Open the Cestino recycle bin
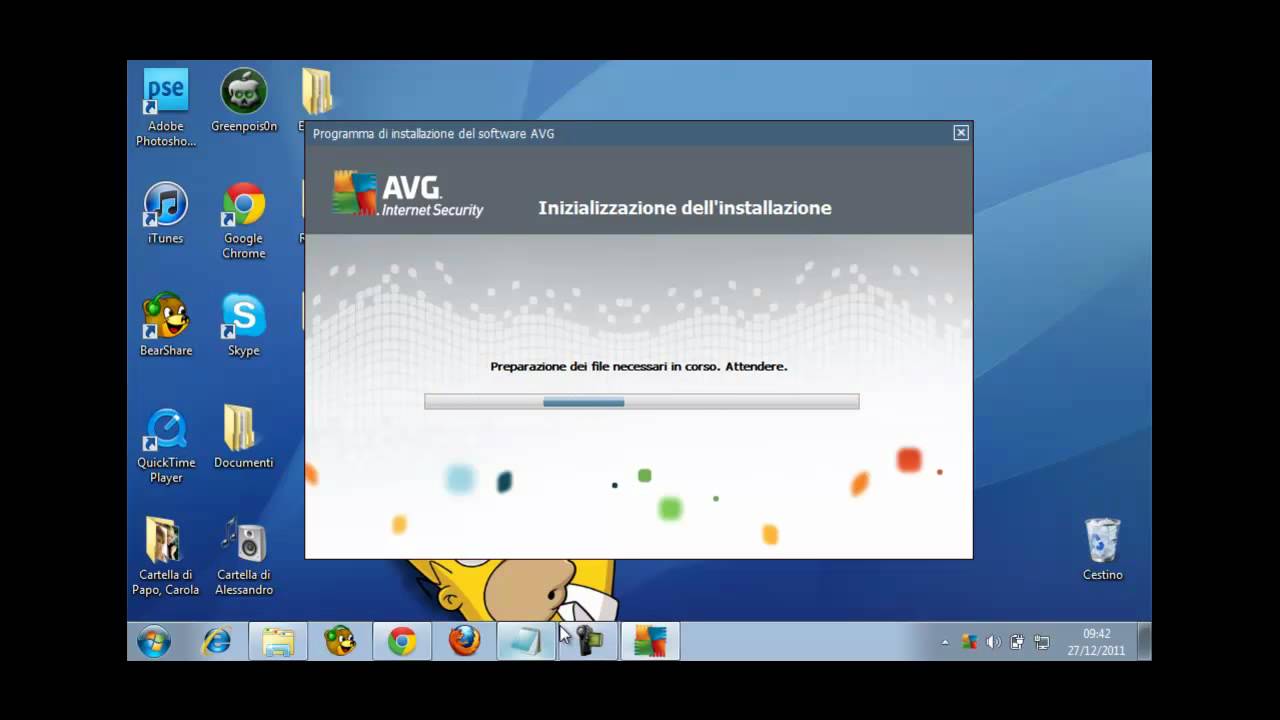The image size is (1280, 720). pos(1103,549)
